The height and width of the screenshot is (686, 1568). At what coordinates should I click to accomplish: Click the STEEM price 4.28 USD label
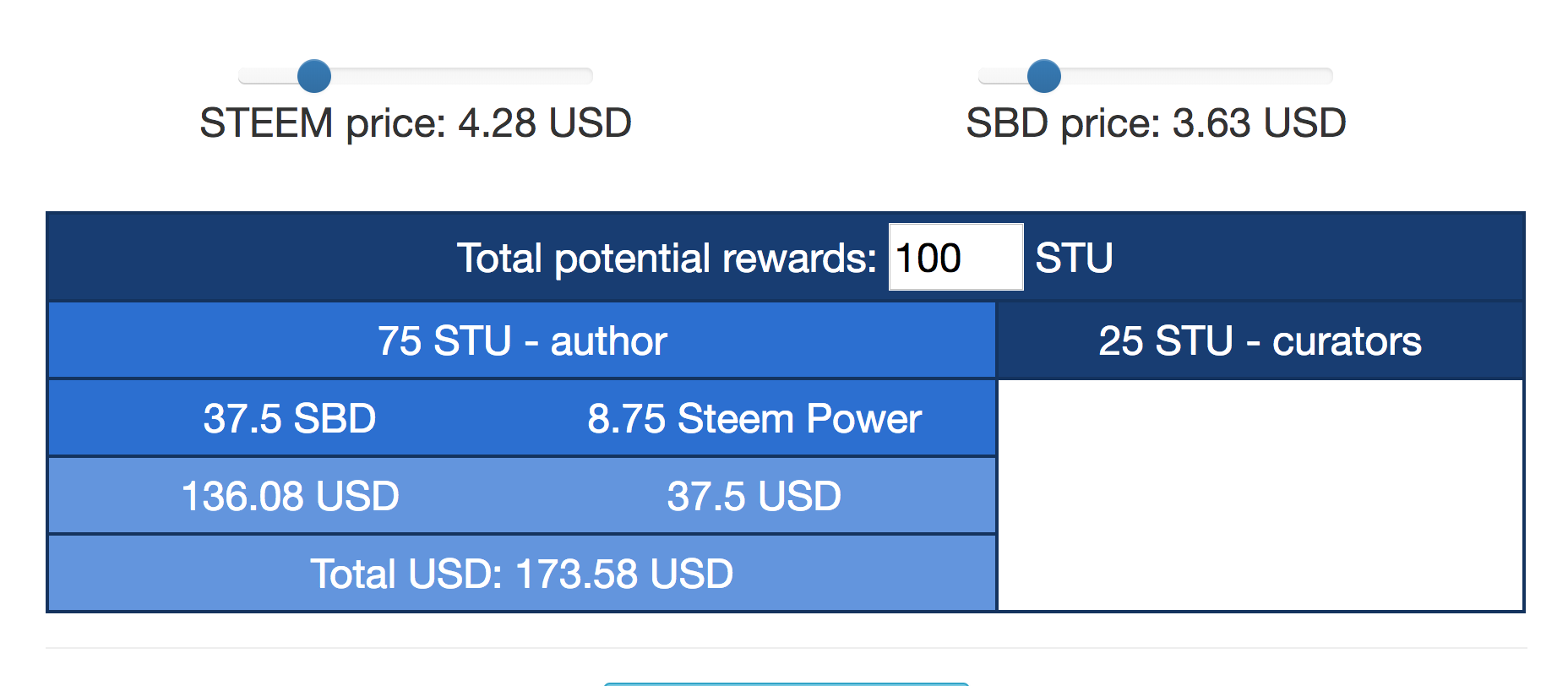click(416, 123)
